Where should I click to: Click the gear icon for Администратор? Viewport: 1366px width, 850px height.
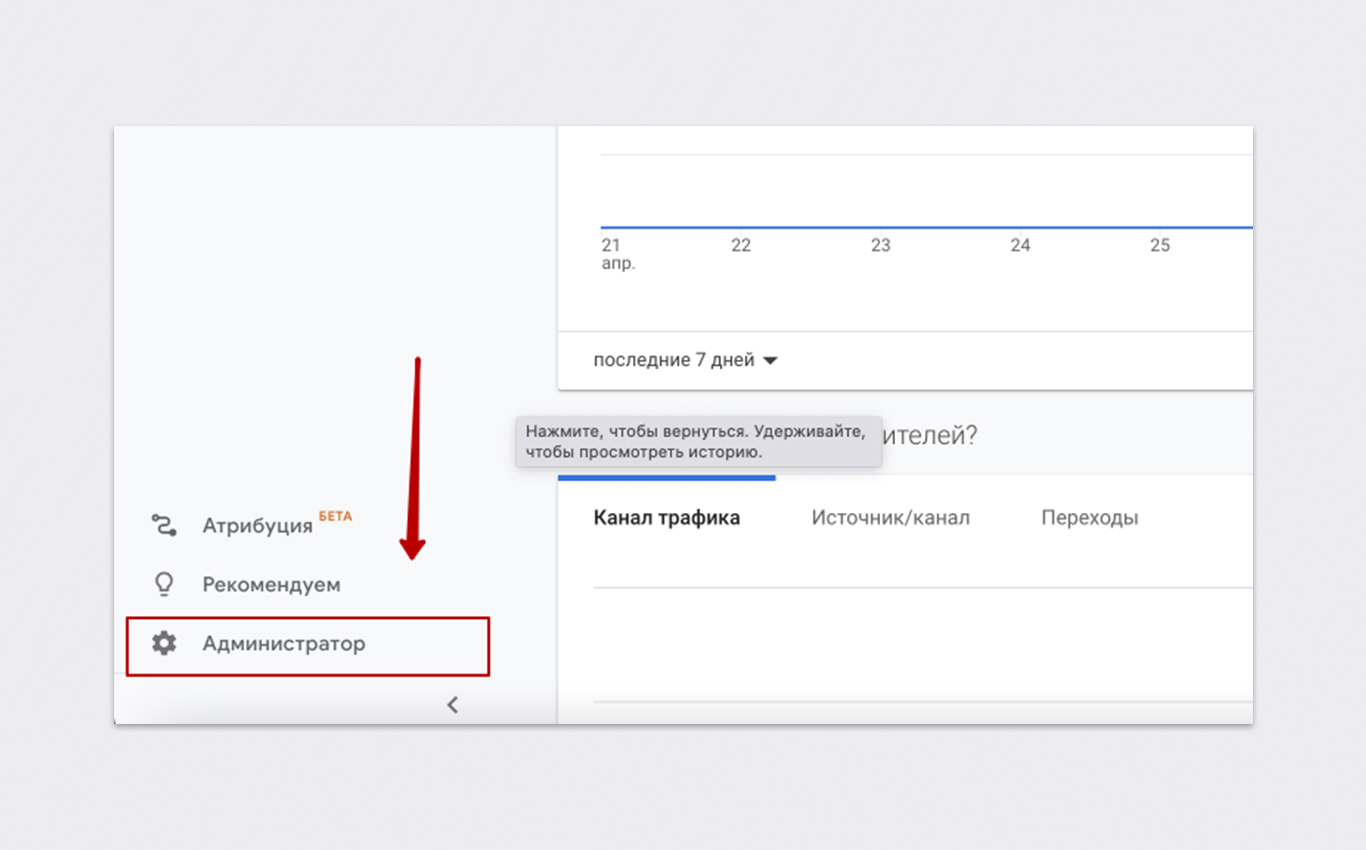(164, 643)
